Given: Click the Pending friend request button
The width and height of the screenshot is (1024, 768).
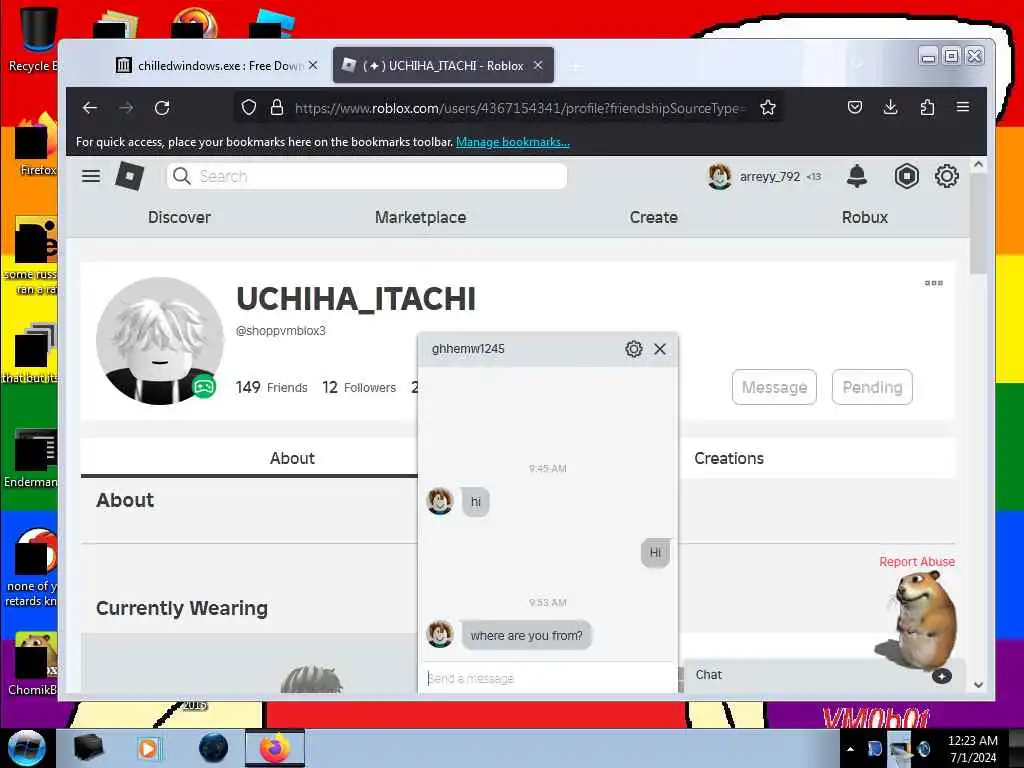Looking at the screenshot, I should 872,387.
